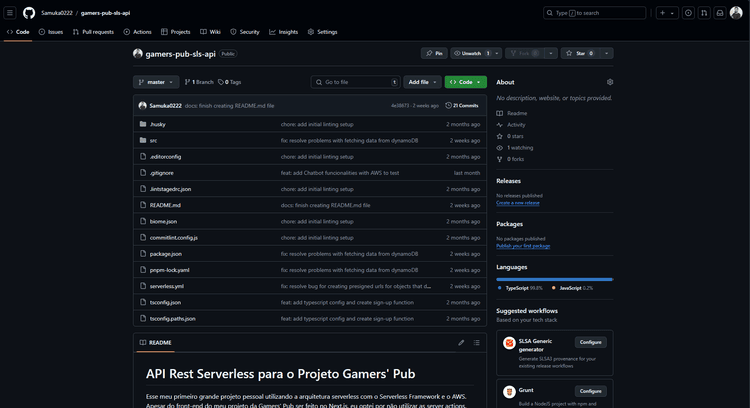This screenshot has width=750, height=408.
Task: Click the file icon beside biome.json
Action: click(x=143, y=221)
